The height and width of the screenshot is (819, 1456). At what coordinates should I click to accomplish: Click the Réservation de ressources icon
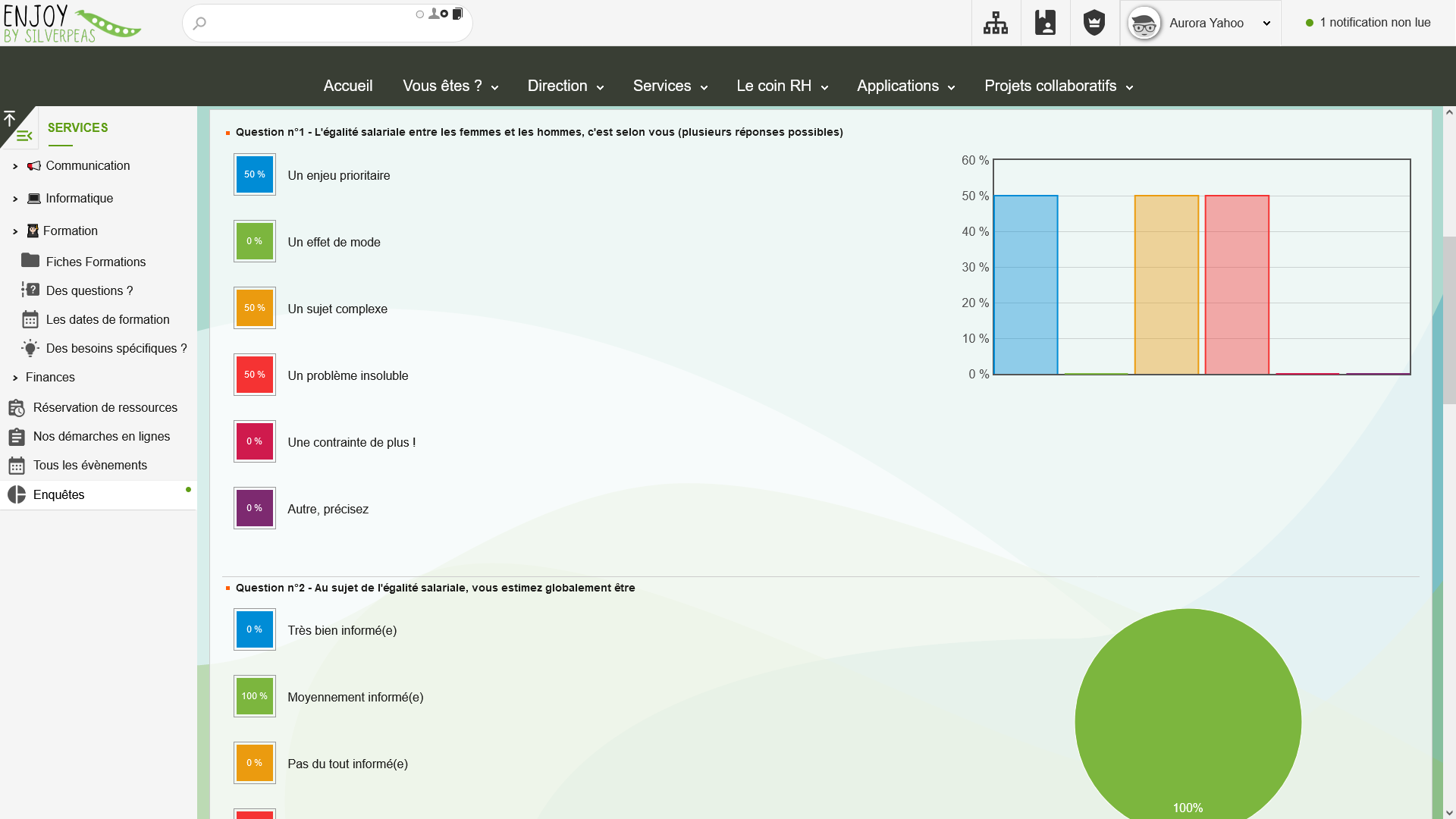[17, 408]
